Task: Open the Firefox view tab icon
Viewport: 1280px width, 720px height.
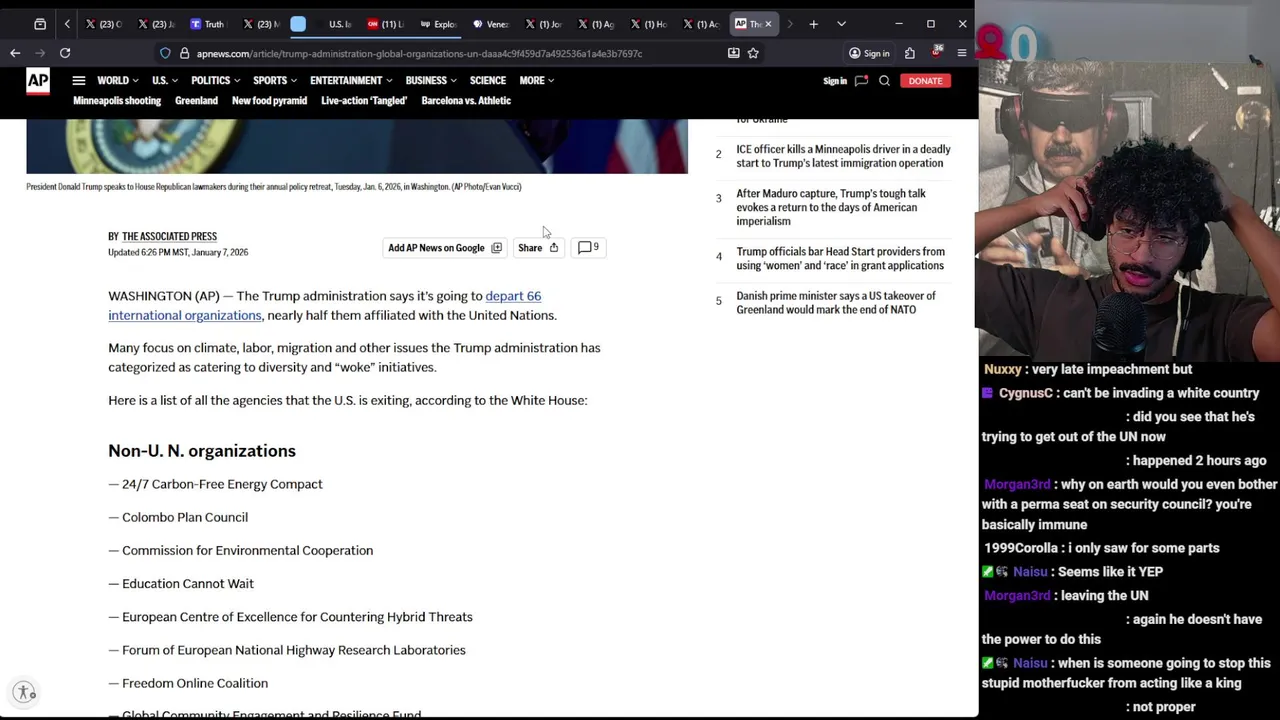Action: (40, 24)
